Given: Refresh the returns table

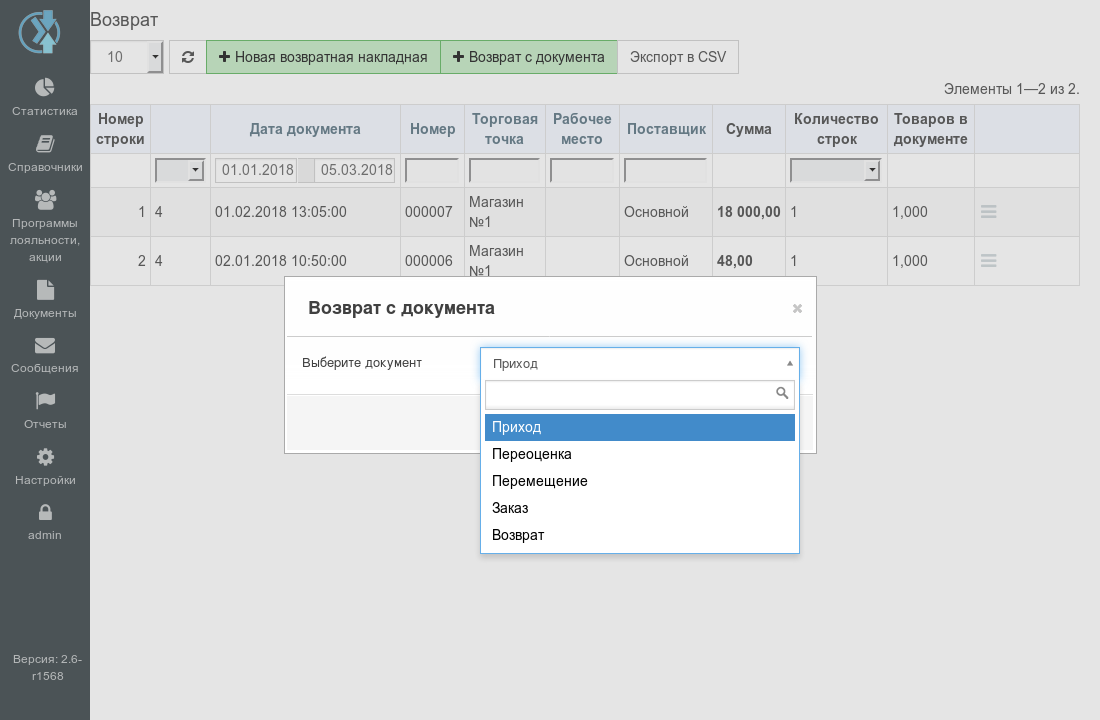Looking at the screenshot, I should pyautogui.click(x=187, y=57).
